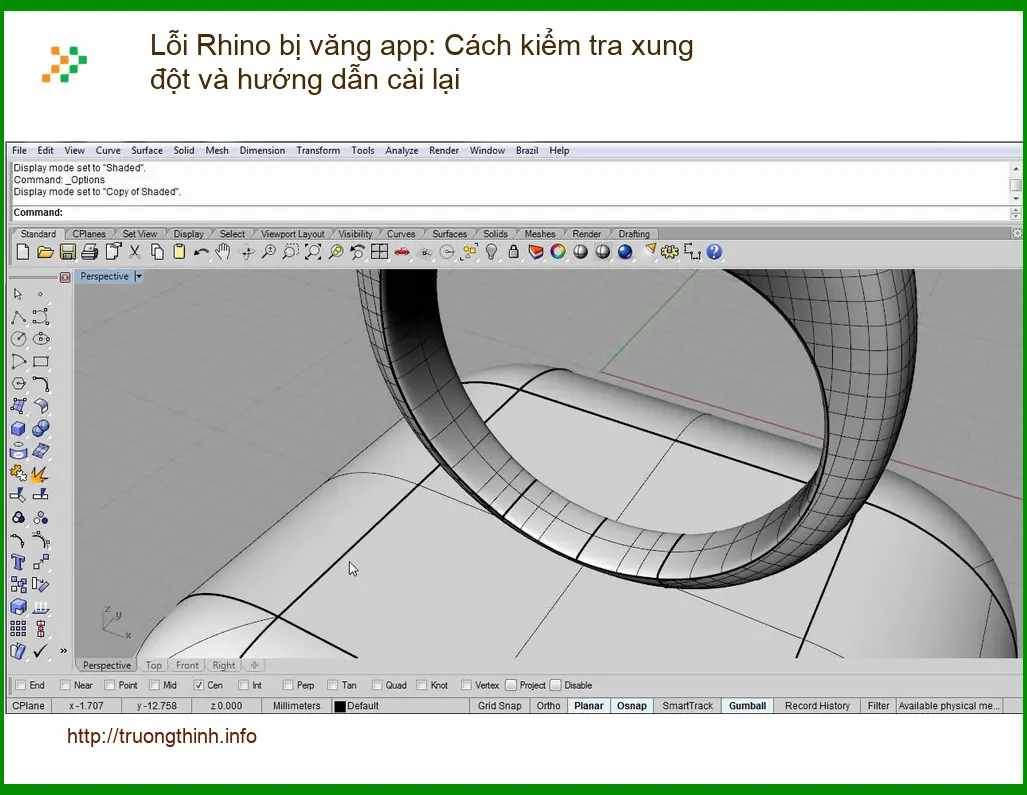Click the blue Help question mark icon
This screenshot has height=795, width=1027.
click(x=714, y=252)
